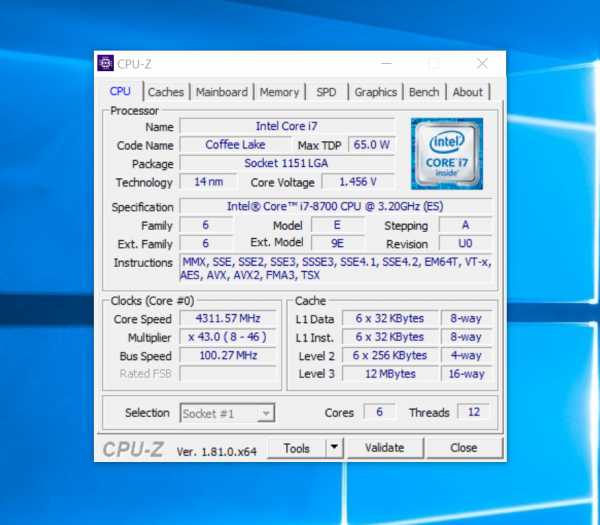600x525 pixels.
Task: Click the Close button at bottom
Action: 464,448
